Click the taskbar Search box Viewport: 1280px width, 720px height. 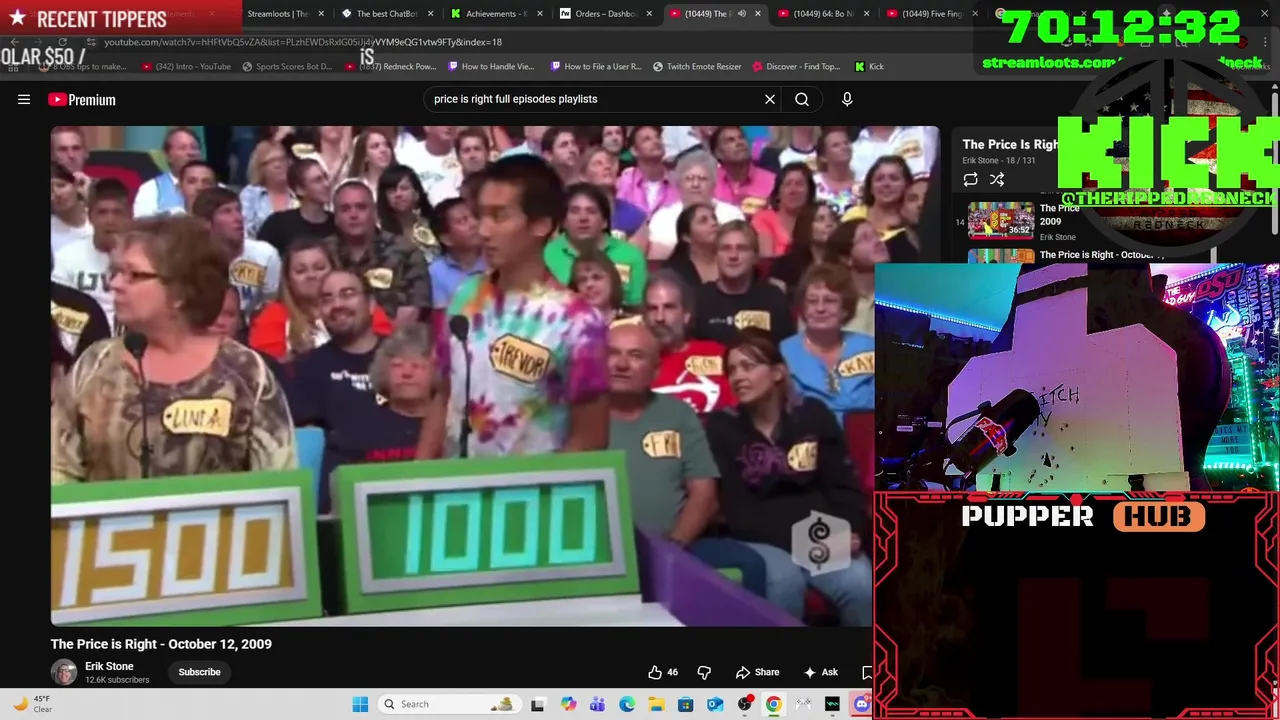(449, 704)
